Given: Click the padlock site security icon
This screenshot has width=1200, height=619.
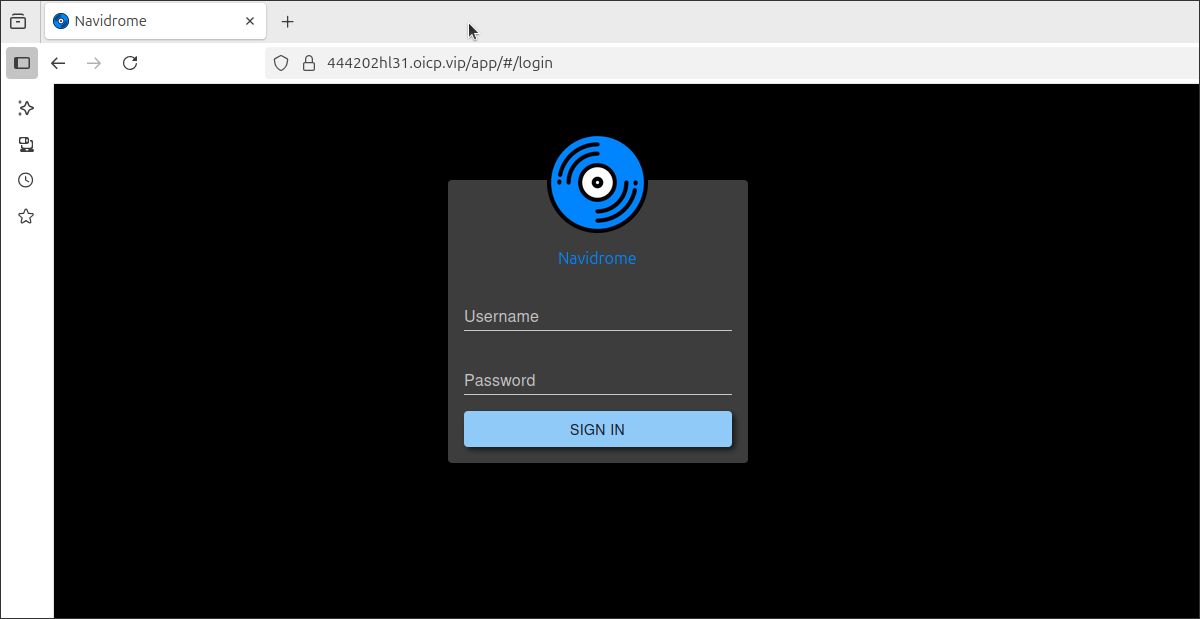Looking at the screenshot, I should tap(308, 63).
